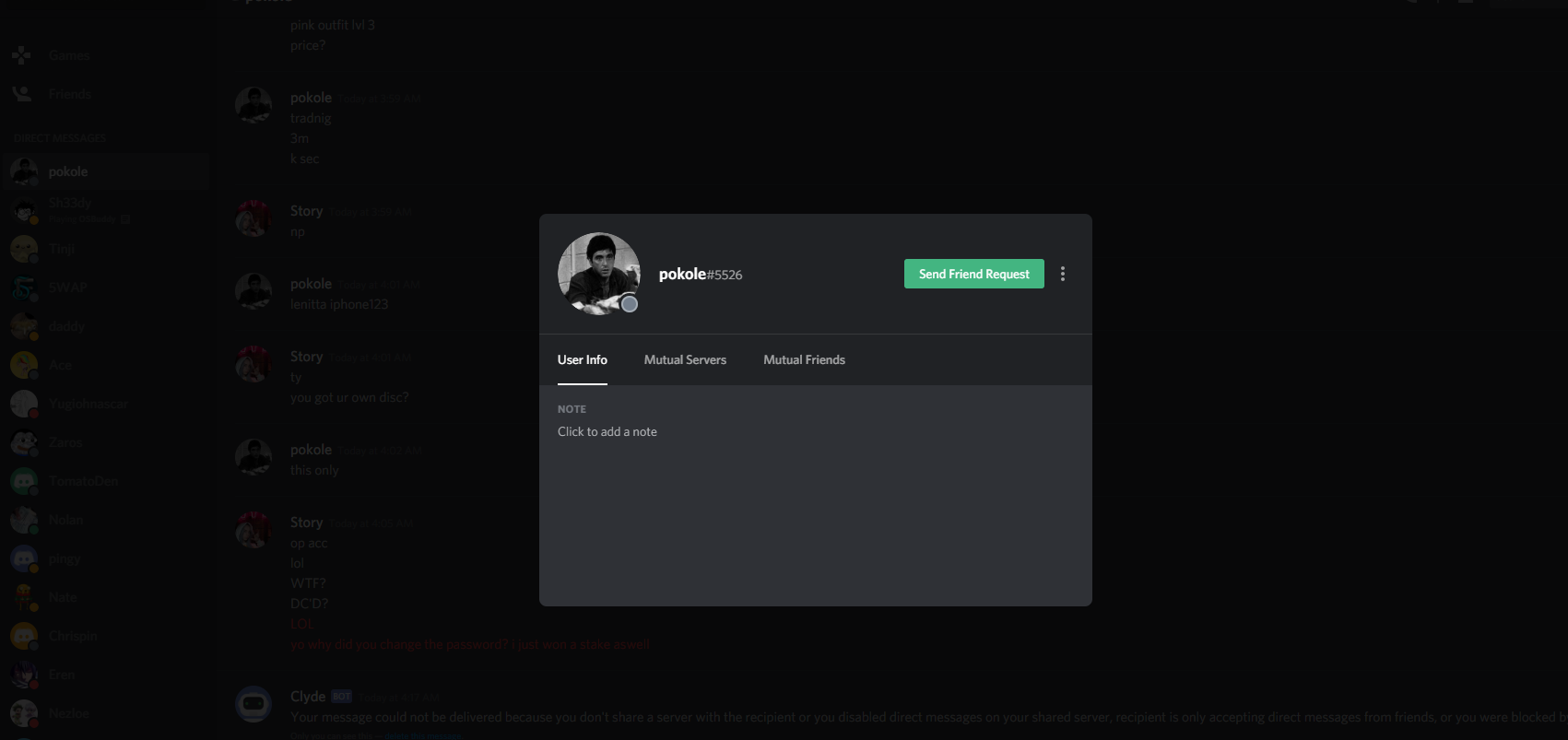Click Story's avatar beside the 'np' message

pos(253,218)
